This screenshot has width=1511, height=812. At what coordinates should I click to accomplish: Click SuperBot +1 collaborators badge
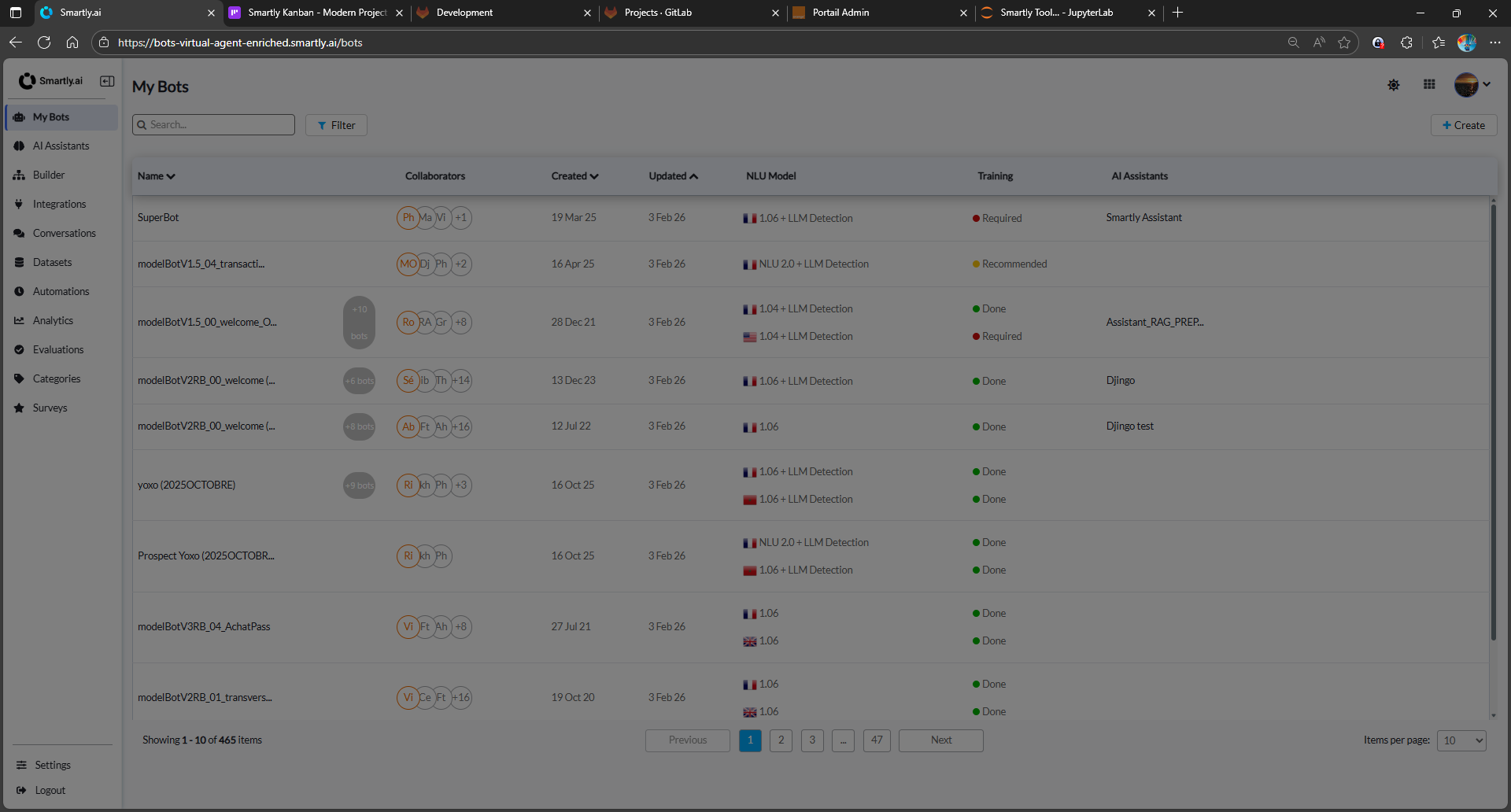click(461, 218)
